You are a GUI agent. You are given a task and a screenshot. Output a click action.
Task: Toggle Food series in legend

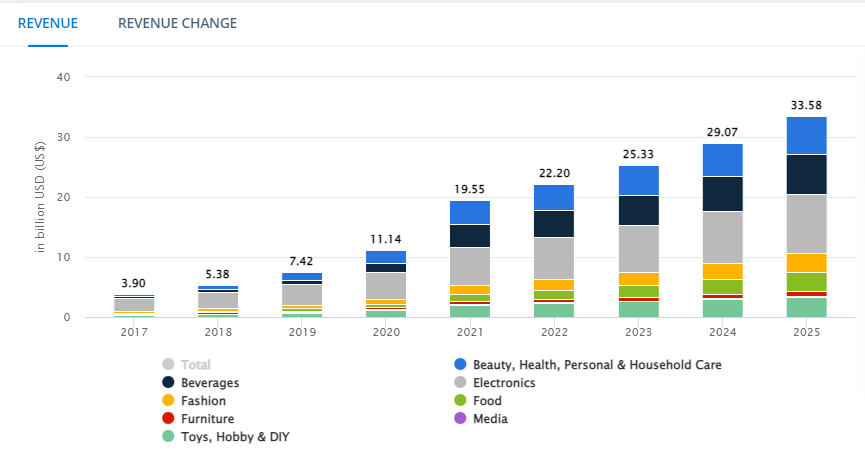478,401
